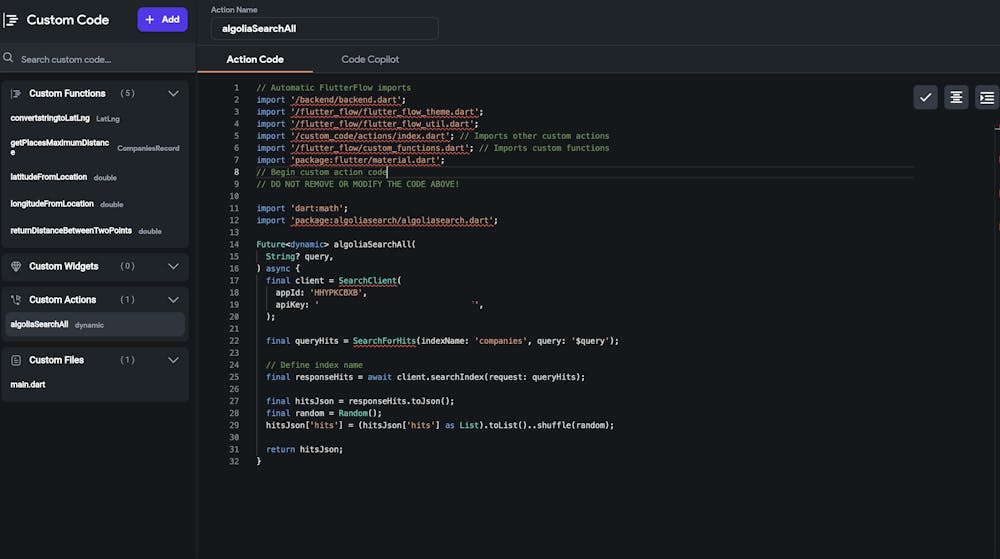Click the Action Name text field
This screenshot has width=1000, height=559.
(324, 29)
